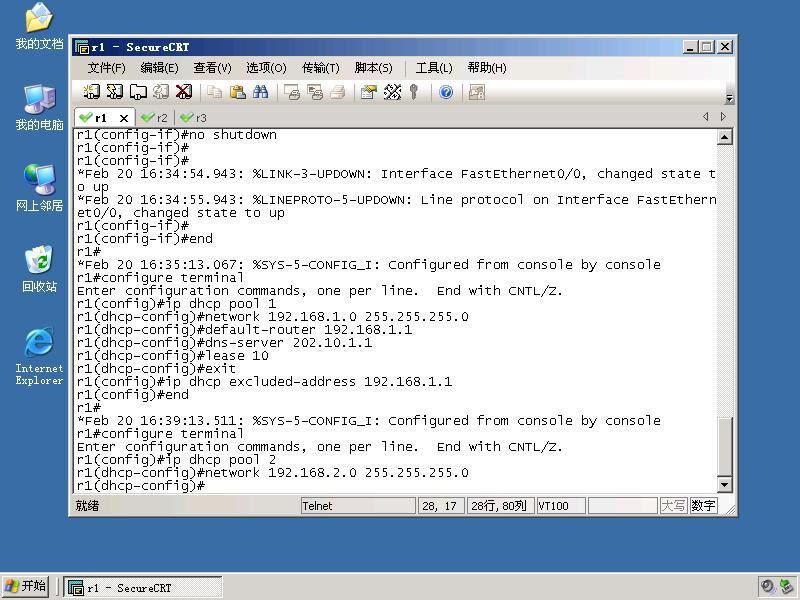Screen dimensions: 800x600
Task: Click the Find binoculars icon
Action: (x=261, y=92)
